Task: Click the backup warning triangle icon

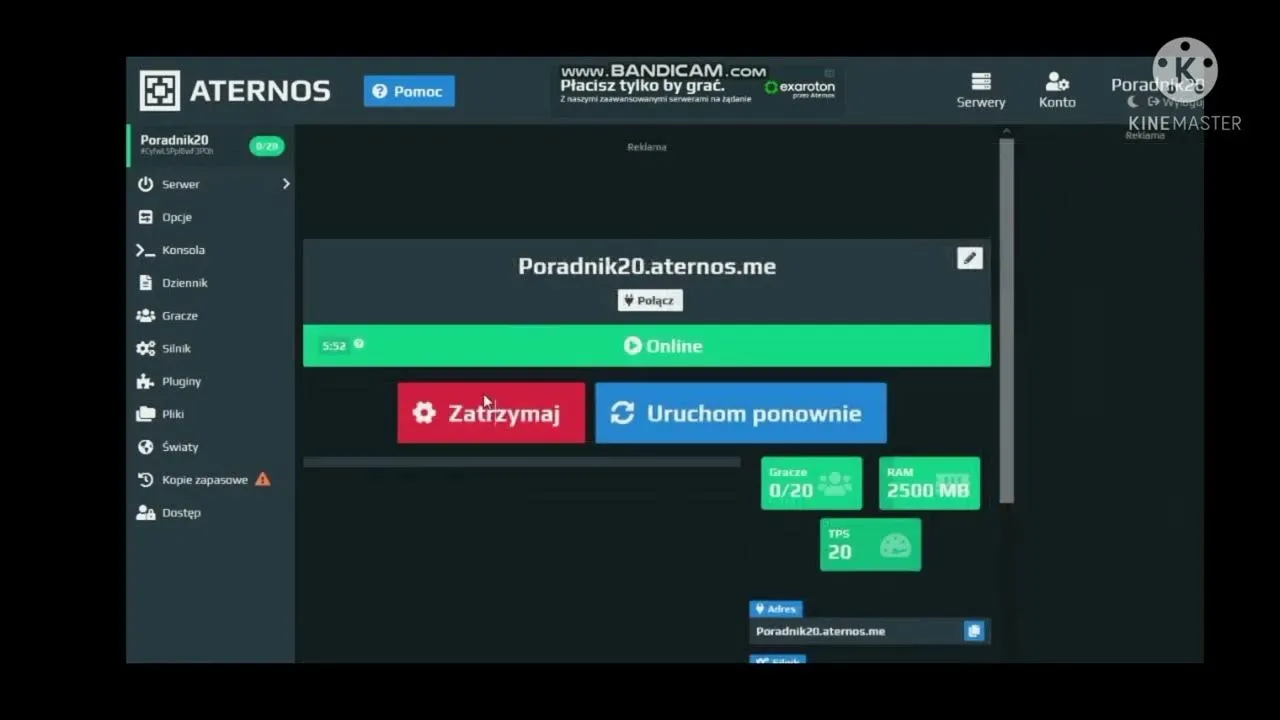Action: click(x=263, y=479)
